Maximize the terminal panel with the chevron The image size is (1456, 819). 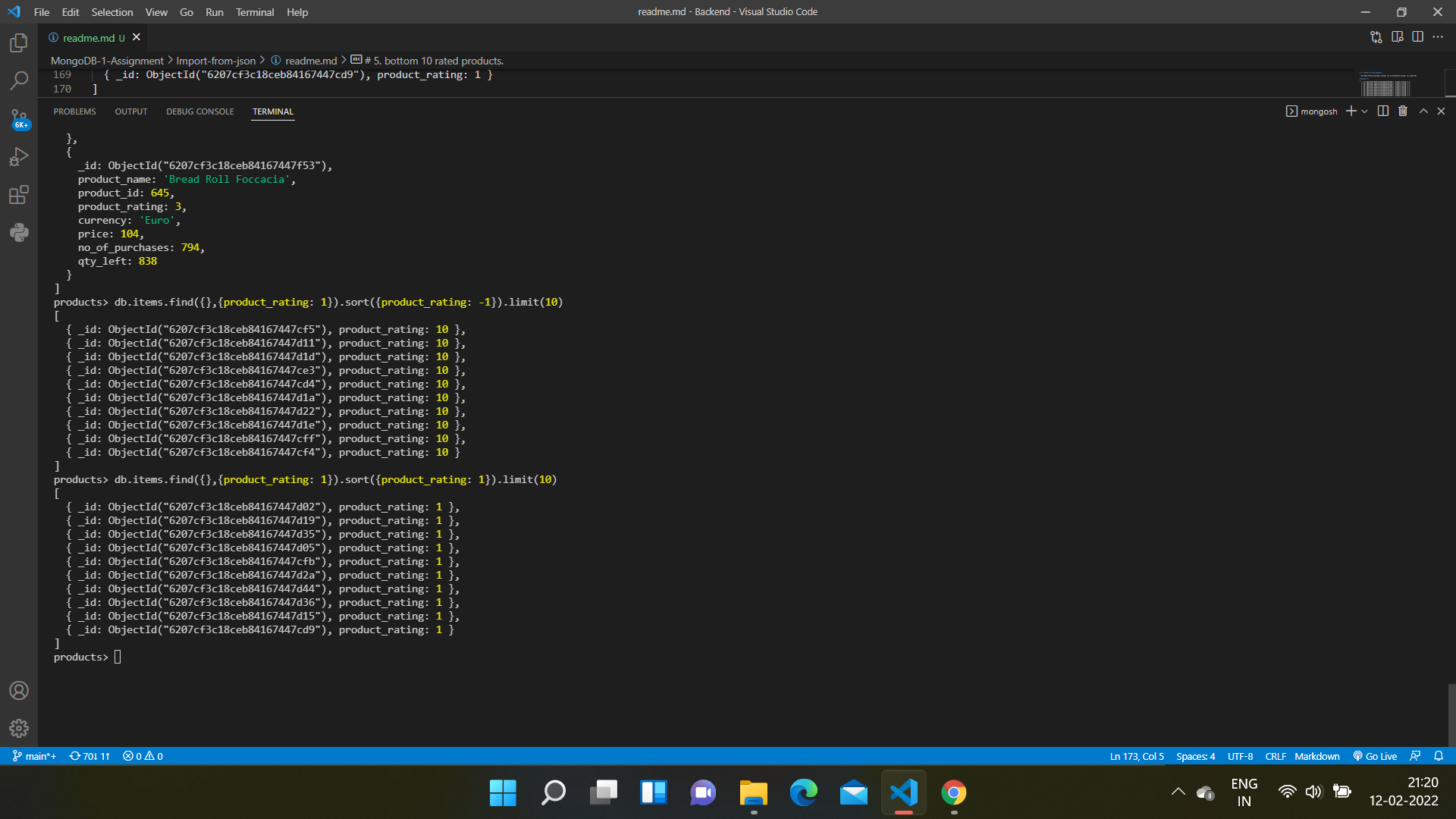1423,111
